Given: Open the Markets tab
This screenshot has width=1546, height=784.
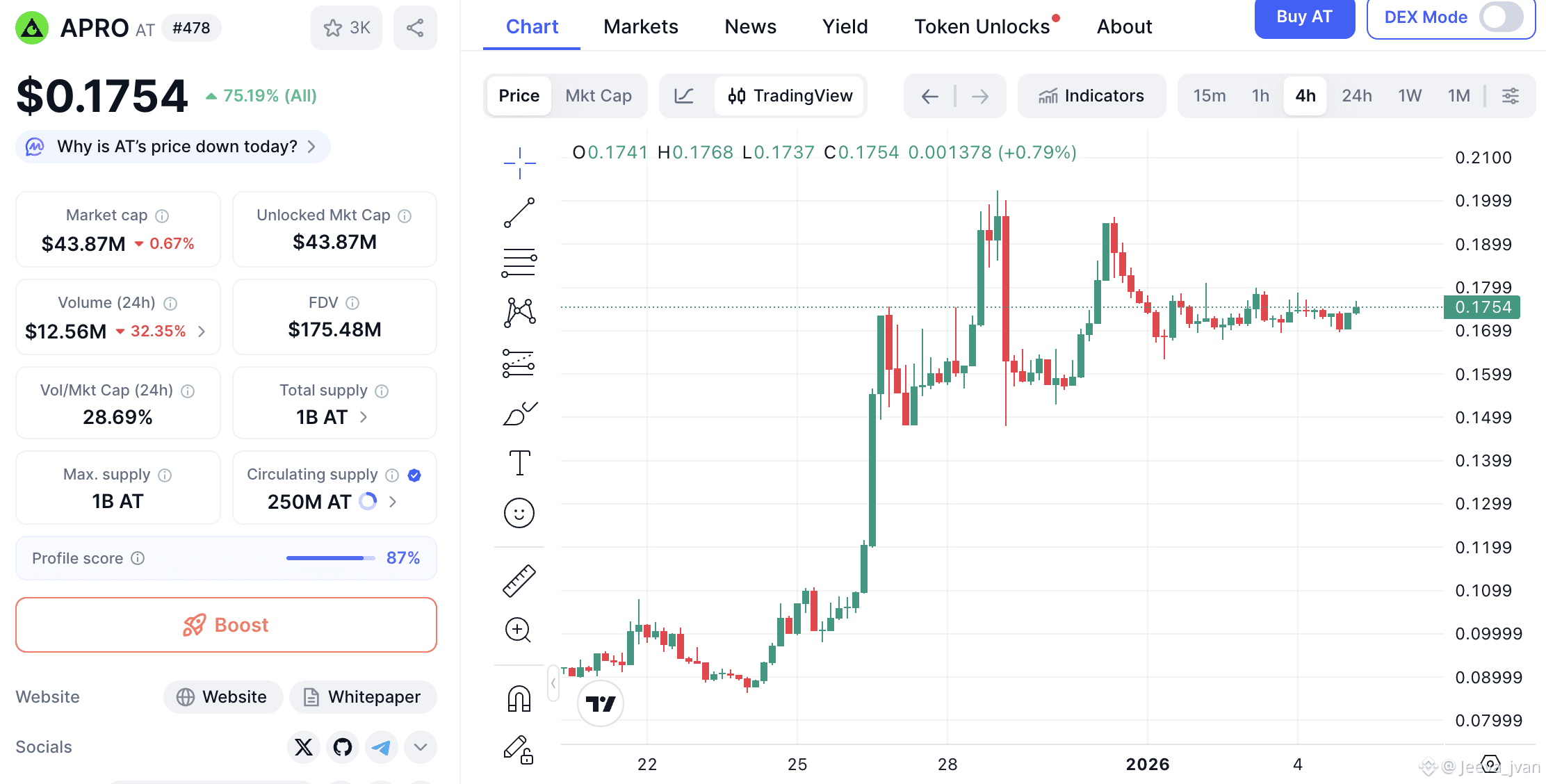Looking at the screenshot, I should tap(640, 26).
